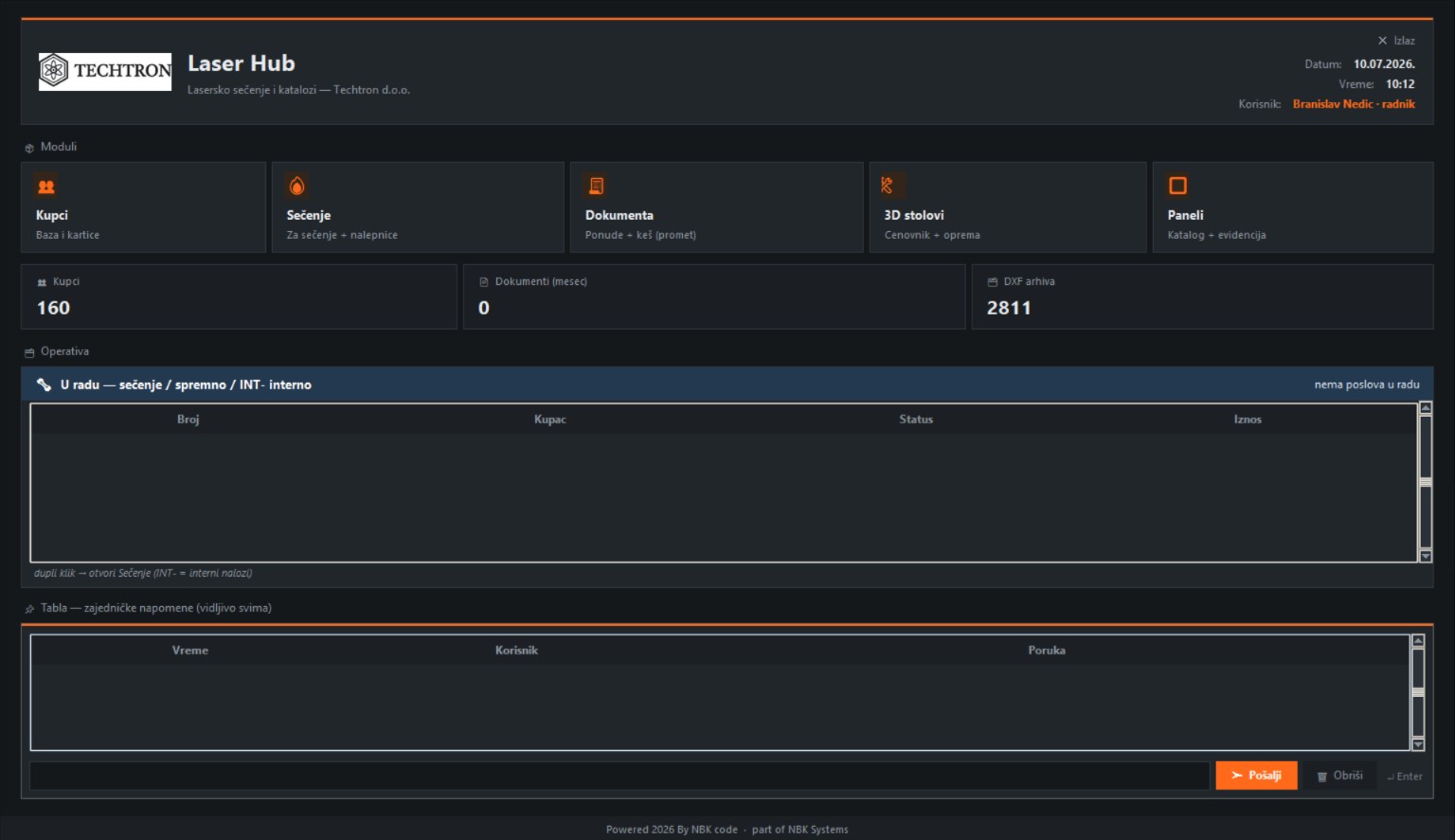
Task: Click the DXF arhiva count 2811
Action: click(1009, 308)
